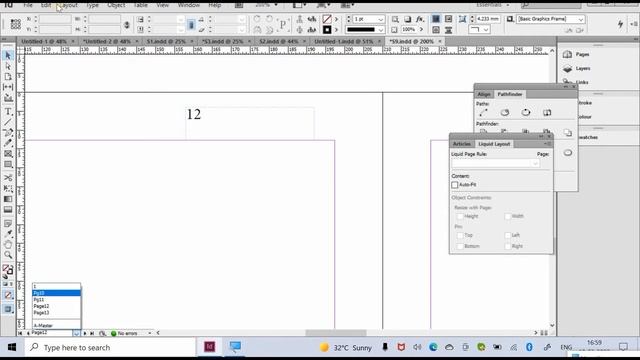Toggle constrain proportions chain link
Image resolution: width=640 pixels, height=360 pixels.
[x=127, y=25]
